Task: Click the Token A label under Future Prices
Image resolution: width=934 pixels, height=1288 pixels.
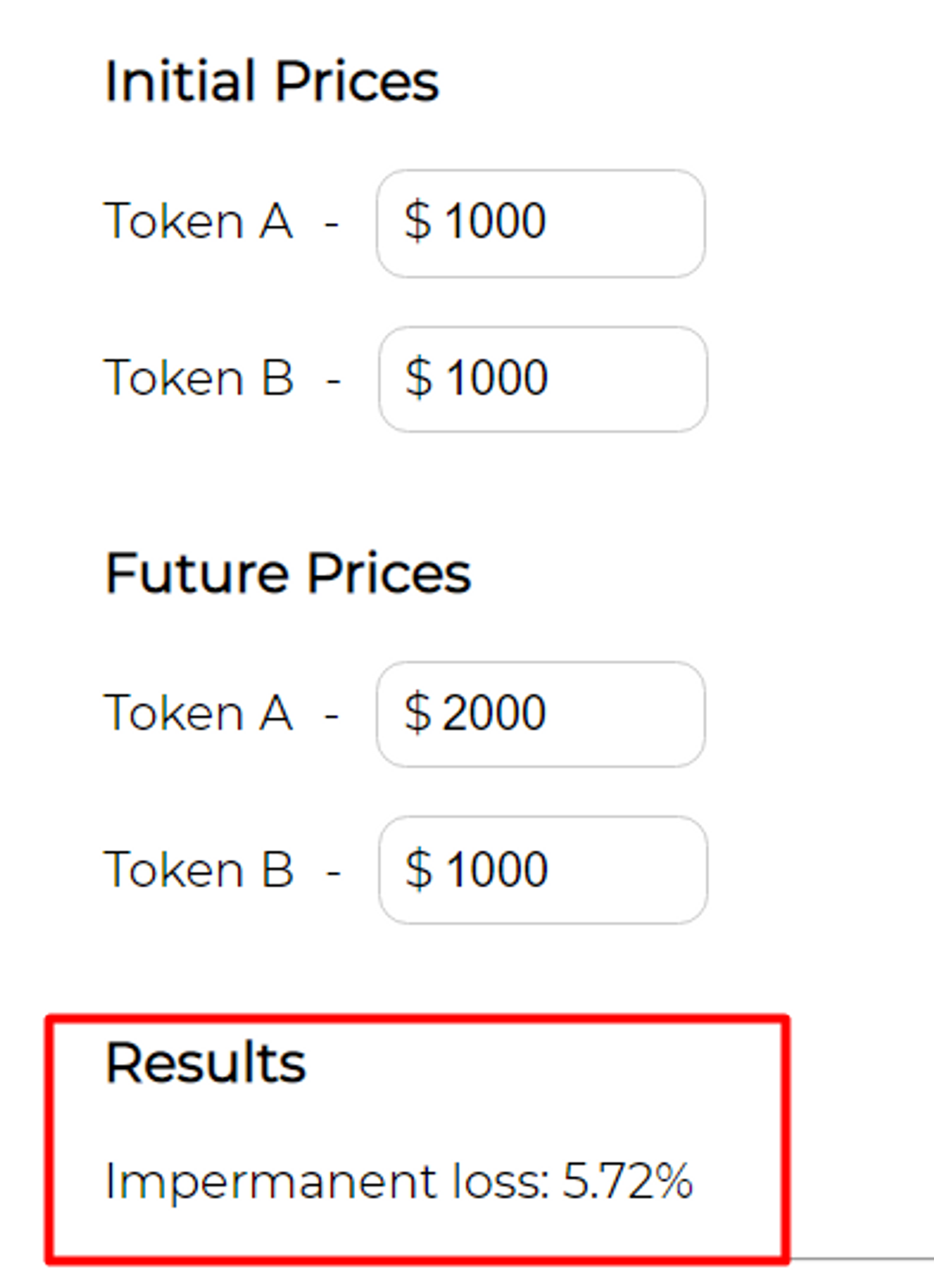Action: point(198,712)
